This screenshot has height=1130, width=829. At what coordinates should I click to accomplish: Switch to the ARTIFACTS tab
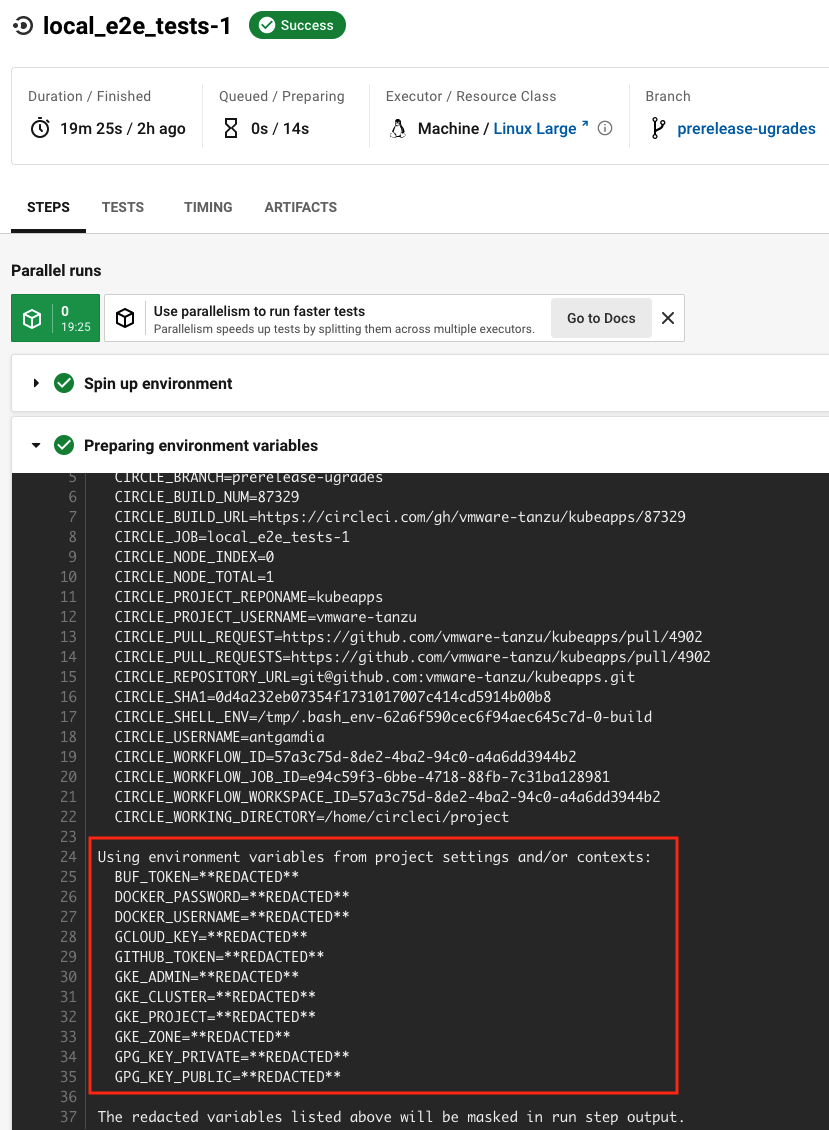(301, 208)
